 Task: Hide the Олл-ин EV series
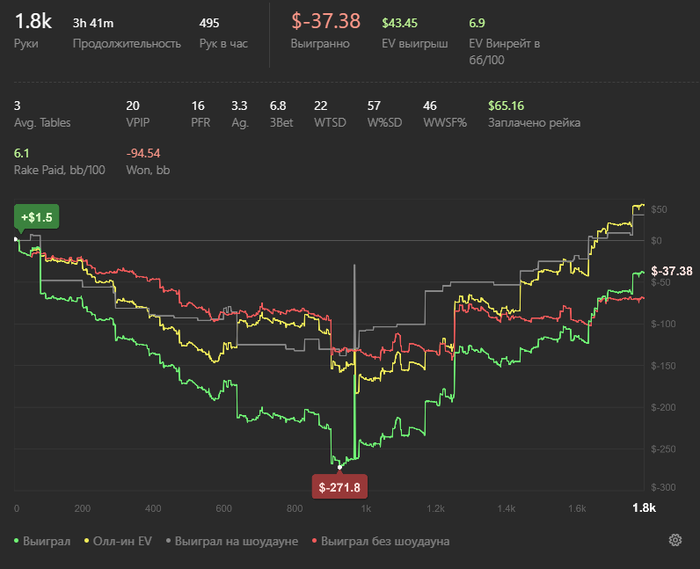(124, 541)
